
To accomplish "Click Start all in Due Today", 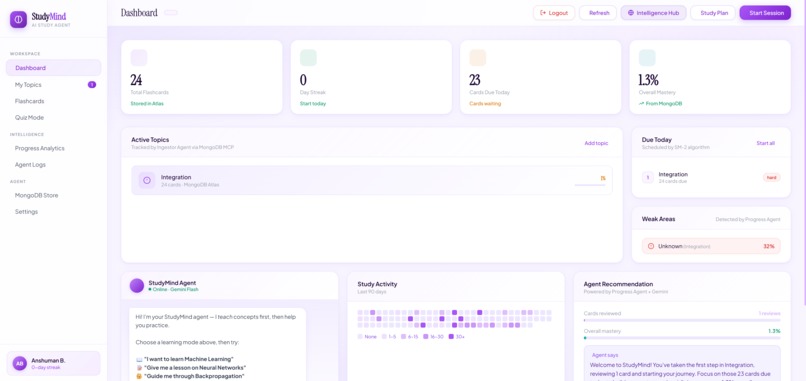I will click(765, 143).
